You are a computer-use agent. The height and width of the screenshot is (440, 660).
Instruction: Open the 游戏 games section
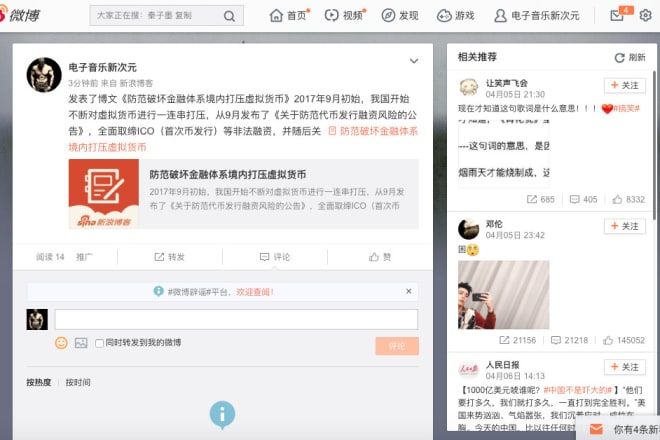456,16
